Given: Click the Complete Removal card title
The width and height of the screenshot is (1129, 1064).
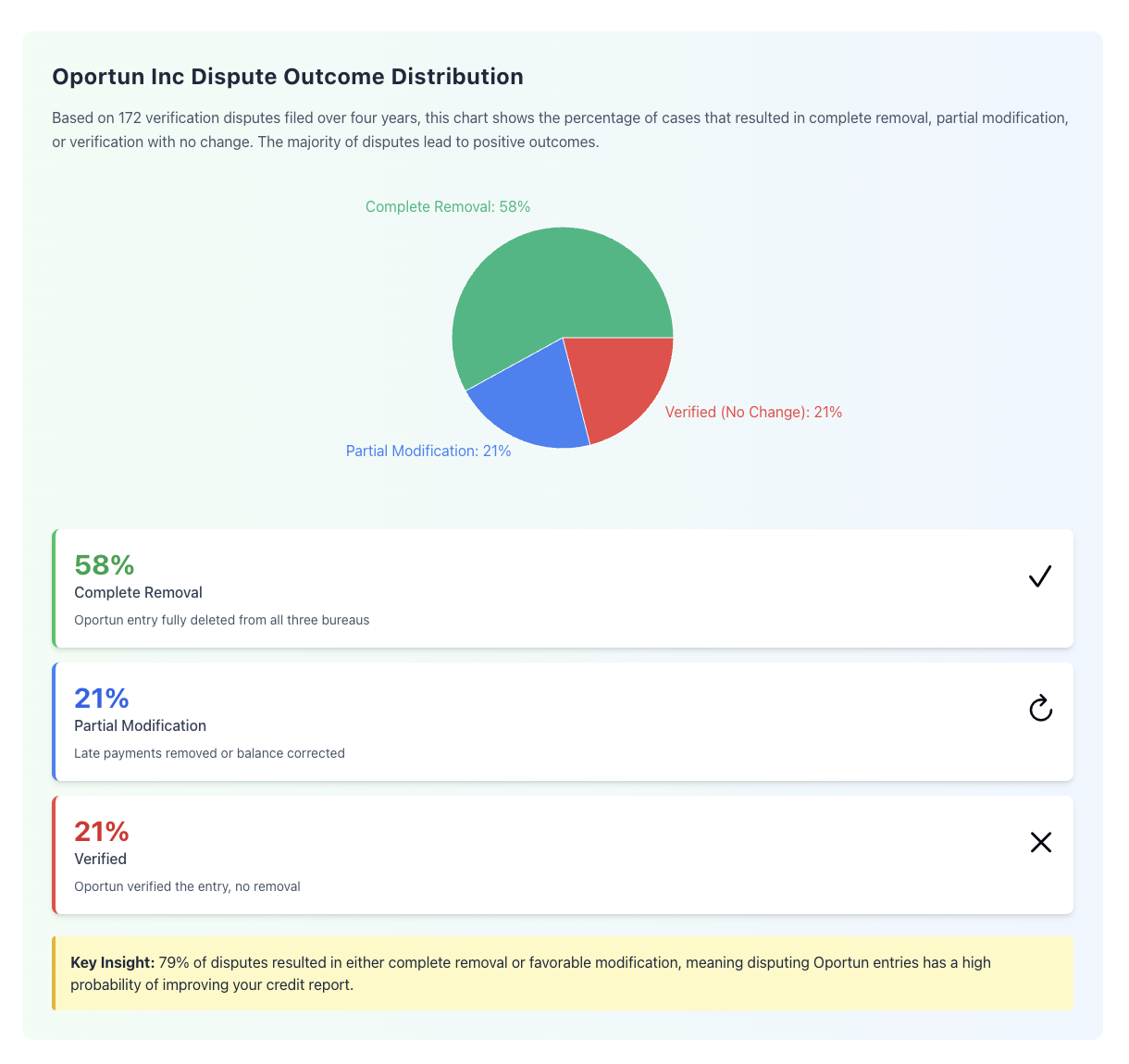Looking at the screenshot, I should (138, 592).
